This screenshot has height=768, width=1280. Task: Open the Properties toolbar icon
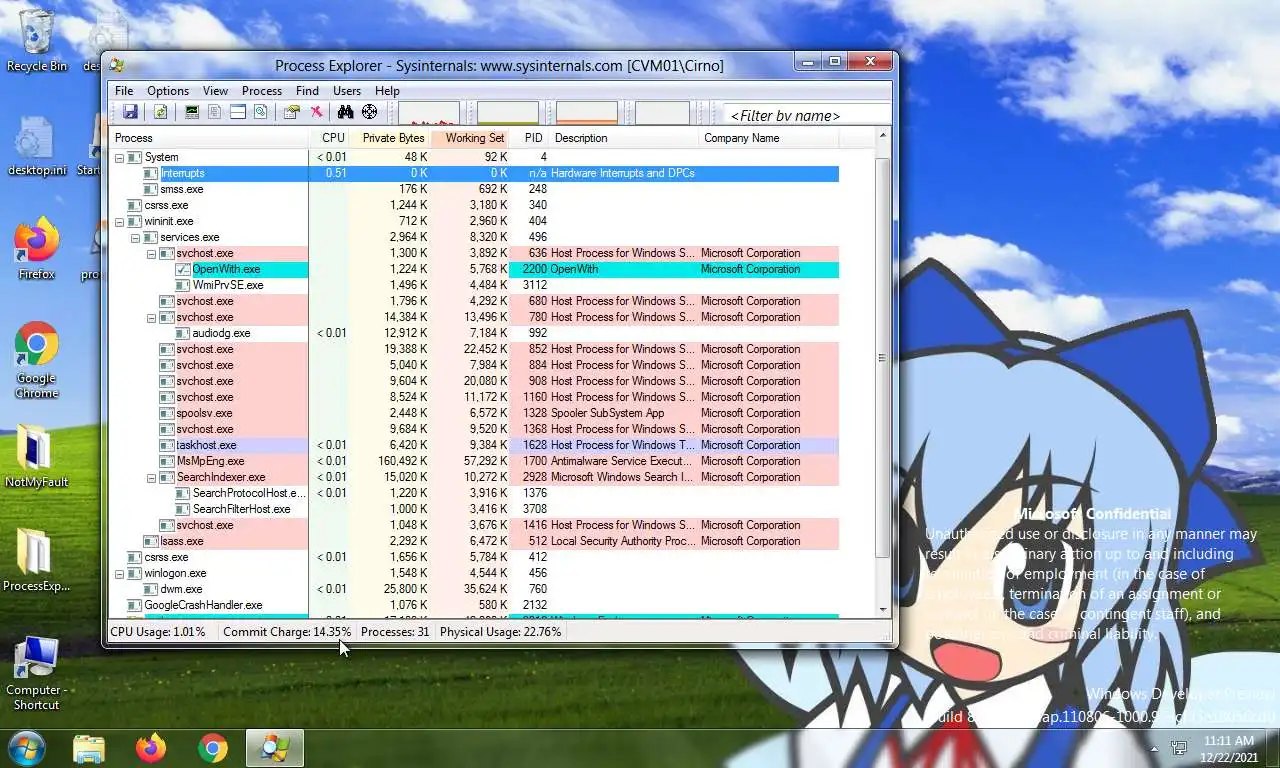point(292,112)
